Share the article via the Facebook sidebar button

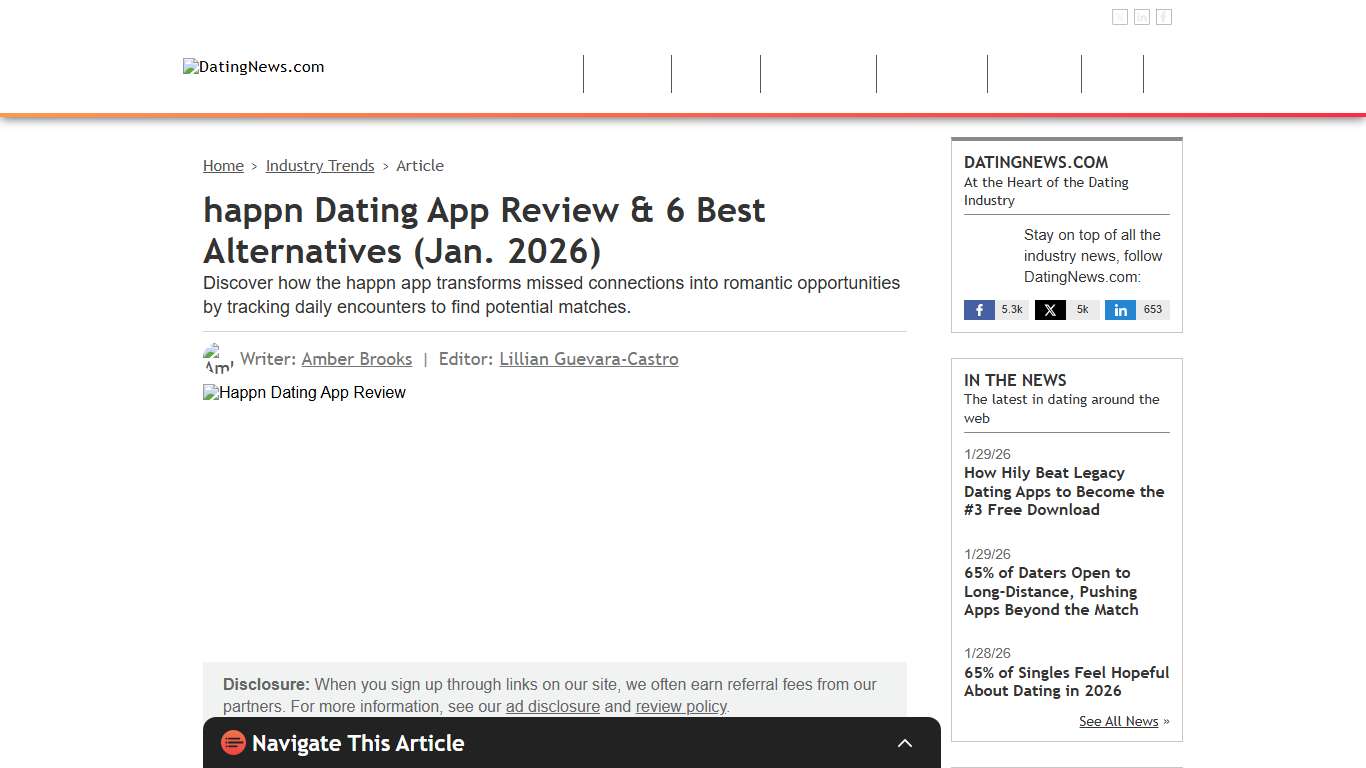pyautogui.click(x=995, y=309)
